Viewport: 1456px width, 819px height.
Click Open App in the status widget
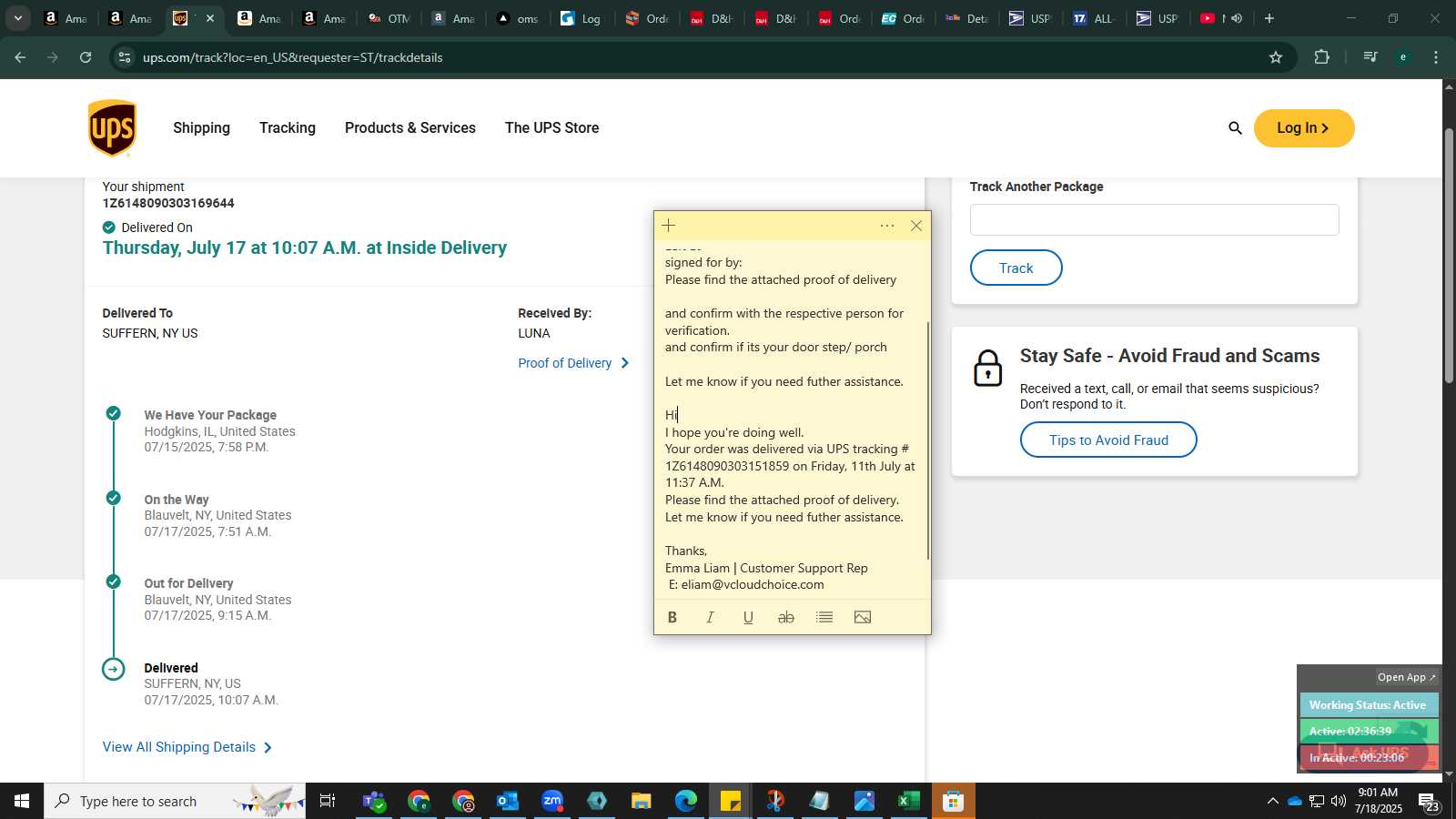coord(1406,677)
